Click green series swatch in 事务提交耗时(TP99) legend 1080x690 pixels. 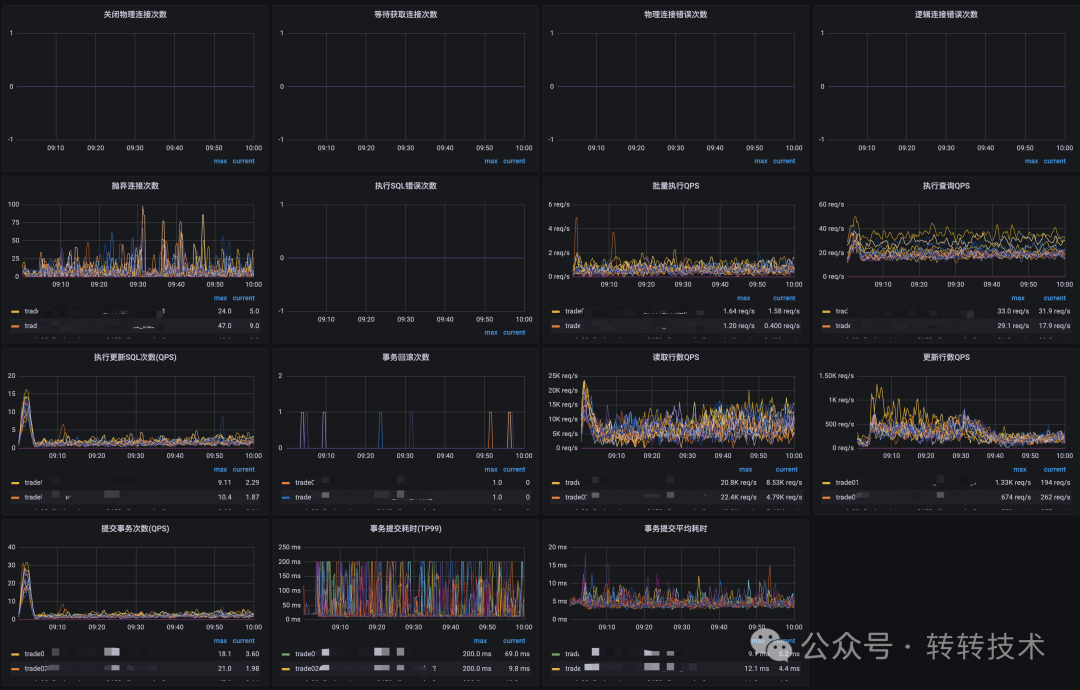pos(286,654)
